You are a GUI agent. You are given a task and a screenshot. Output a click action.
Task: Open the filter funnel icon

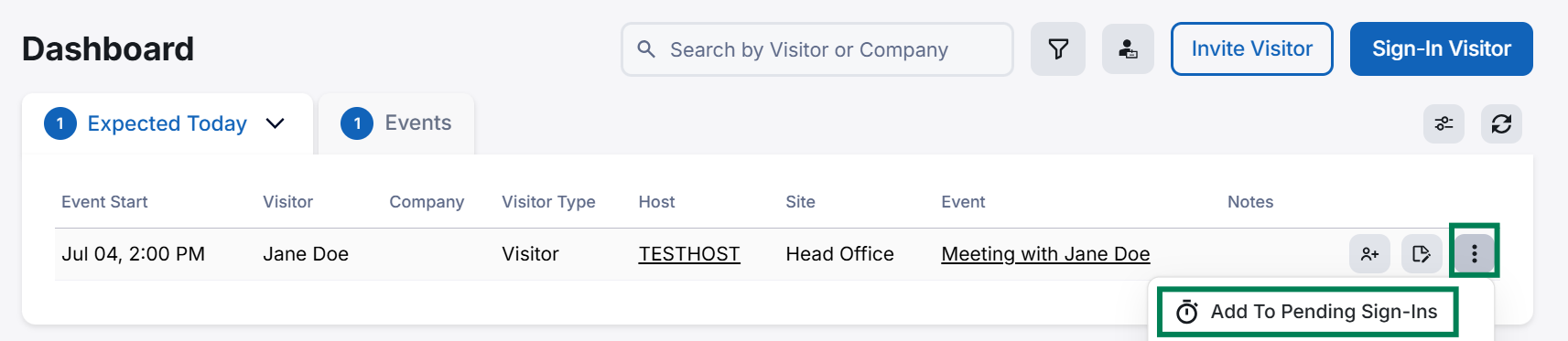point(1058,49)
